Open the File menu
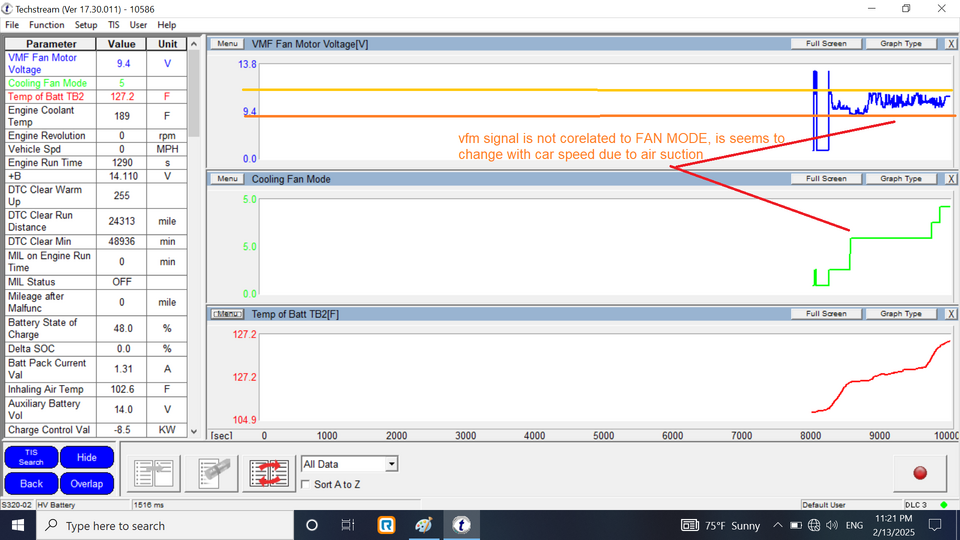 (12, 24)
